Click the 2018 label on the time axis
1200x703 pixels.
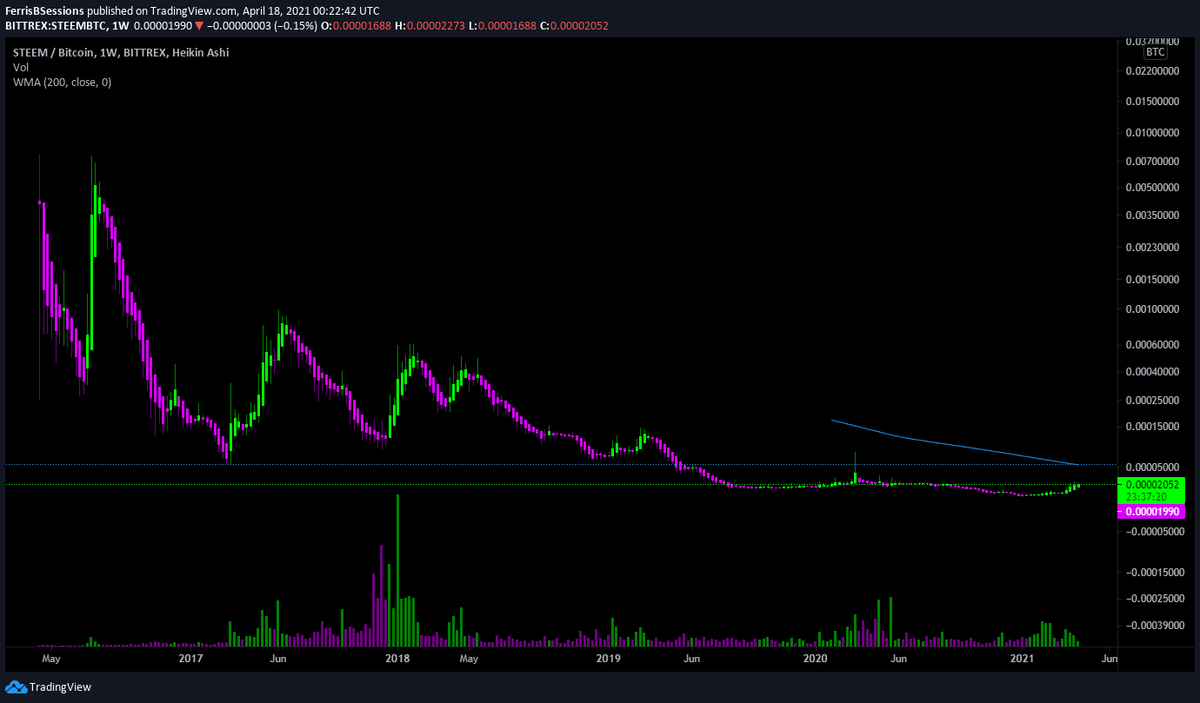(398, 659)
